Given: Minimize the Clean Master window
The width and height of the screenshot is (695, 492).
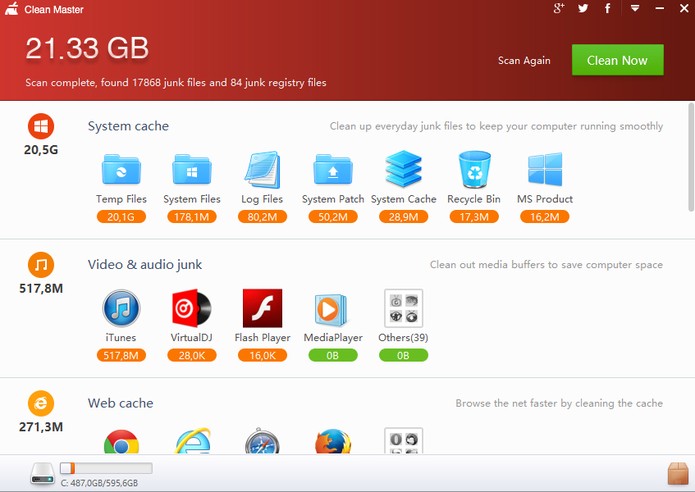Looking at the screenshot, I should 660,8.
